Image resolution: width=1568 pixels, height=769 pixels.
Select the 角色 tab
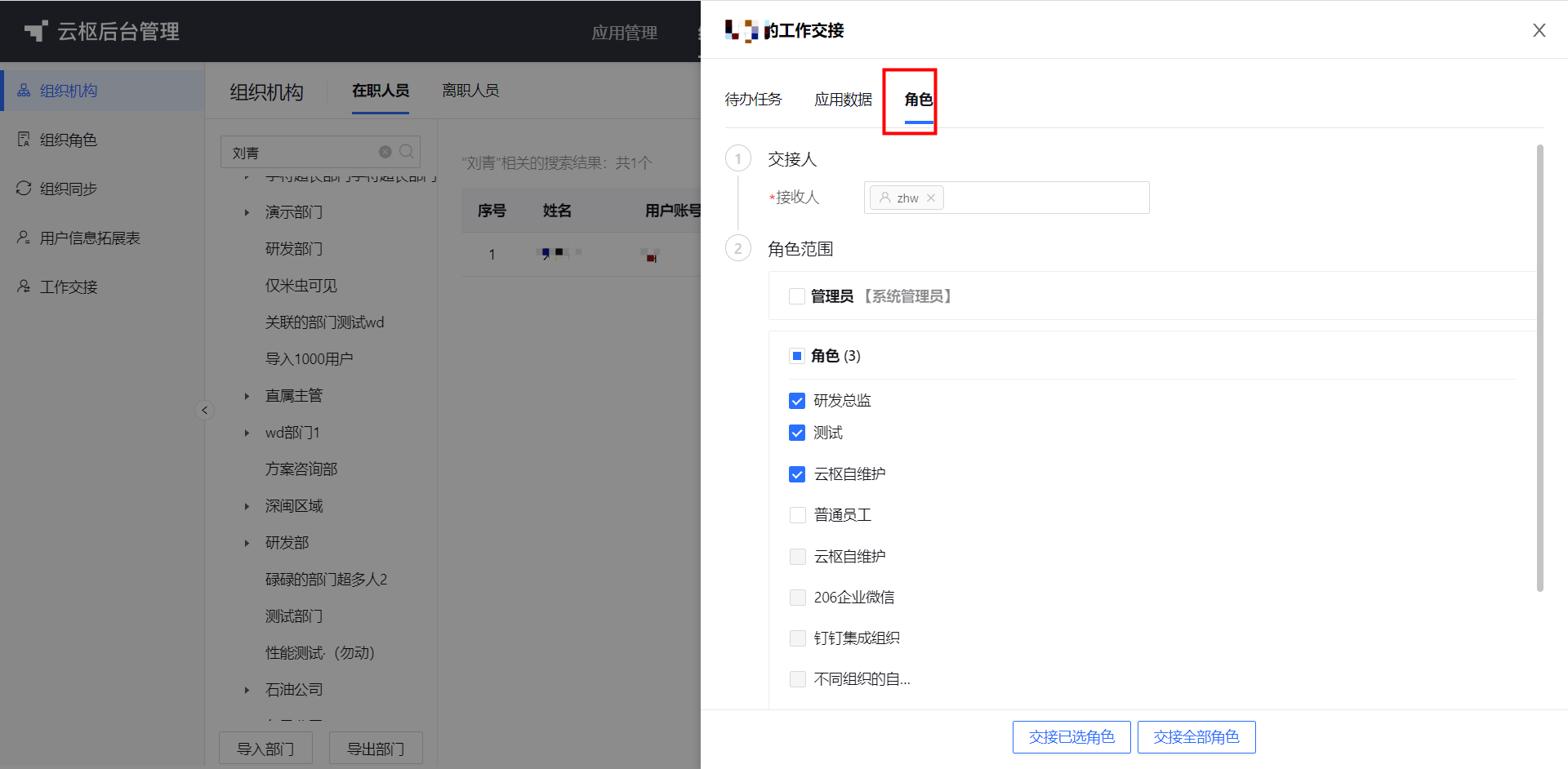[x=919, y=100]
